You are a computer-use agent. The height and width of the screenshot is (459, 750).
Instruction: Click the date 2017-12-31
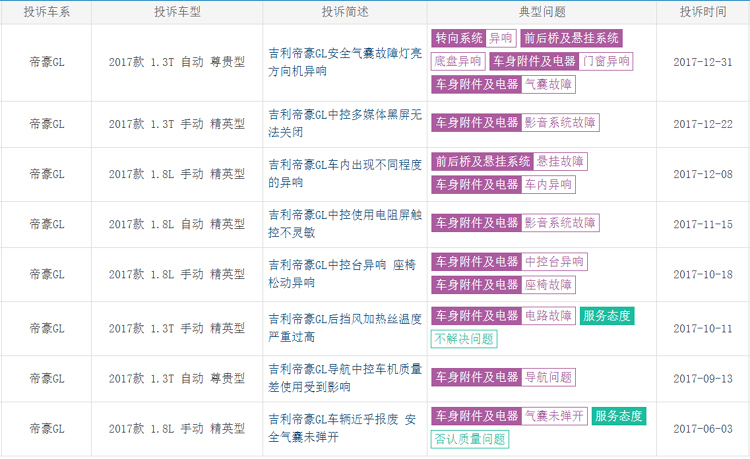tap(703, 62)
